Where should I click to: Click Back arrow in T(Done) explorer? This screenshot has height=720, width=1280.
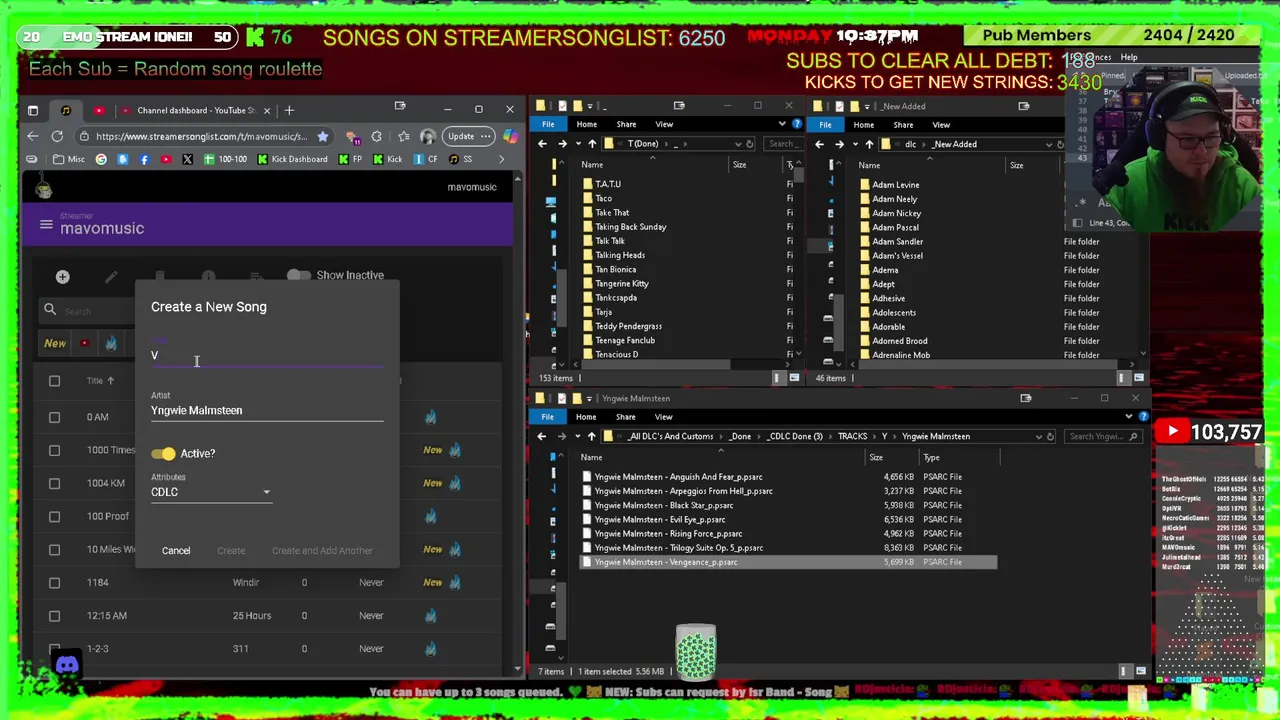542,144
